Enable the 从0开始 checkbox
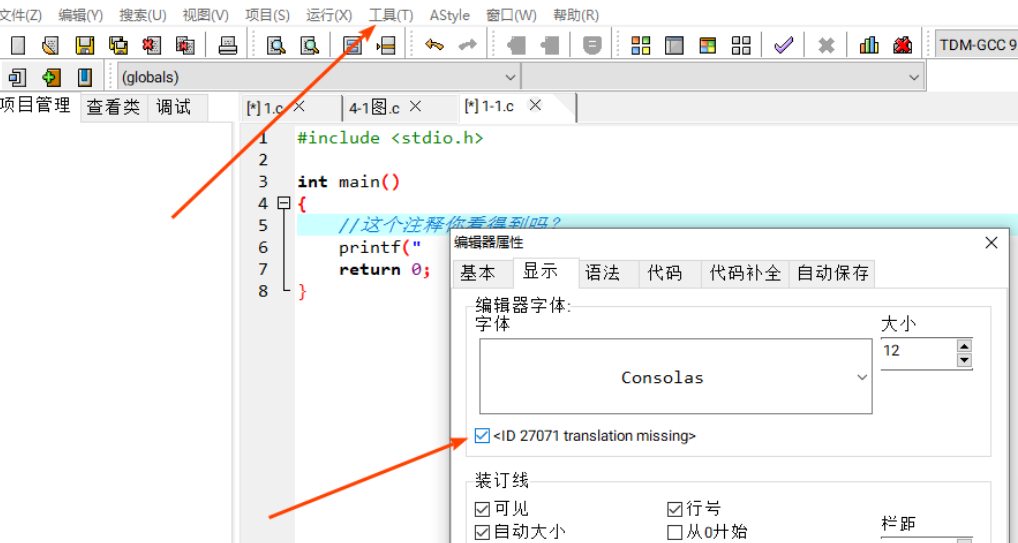Viewport: 1018px width, 543px height. coord(675,533)
